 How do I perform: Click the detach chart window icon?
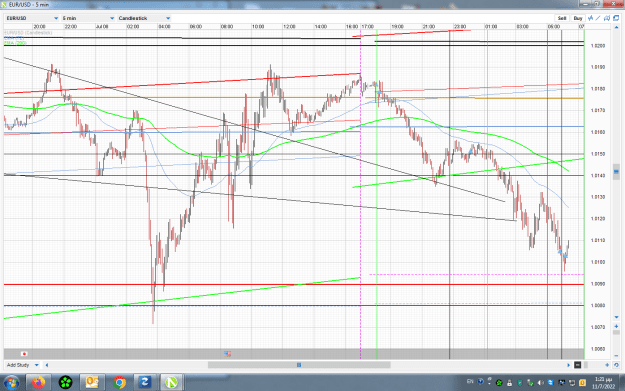[616, 18]
